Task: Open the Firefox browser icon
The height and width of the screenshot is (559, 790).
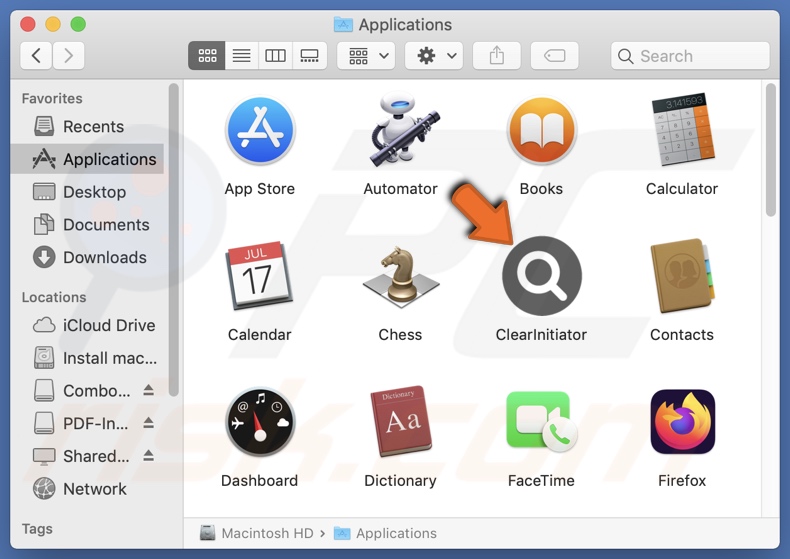Action: tap(683, 422)
